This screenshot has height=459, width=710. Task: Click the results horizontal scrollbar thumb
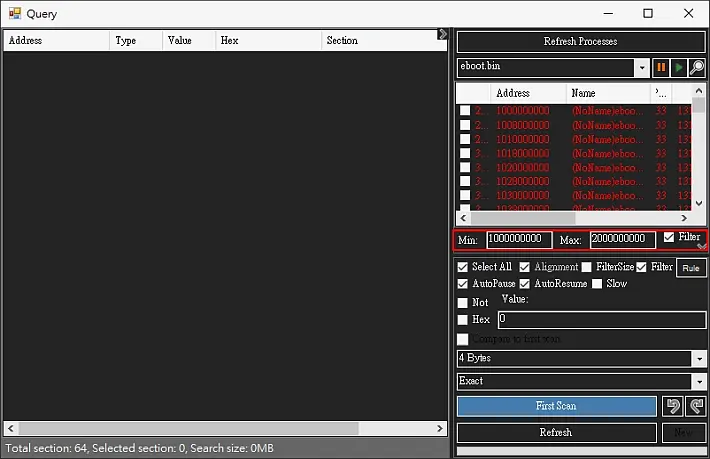(189, 428)
